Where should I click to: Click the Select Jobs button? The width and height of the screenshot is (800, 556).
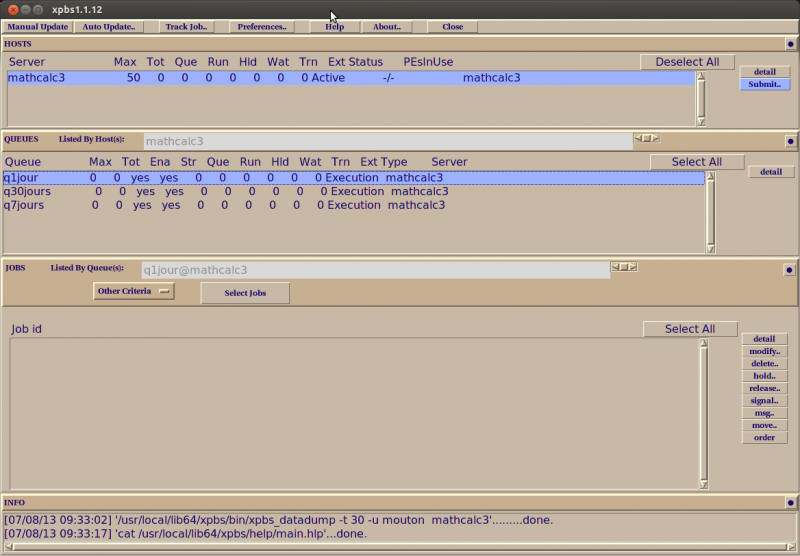[245, 293]
